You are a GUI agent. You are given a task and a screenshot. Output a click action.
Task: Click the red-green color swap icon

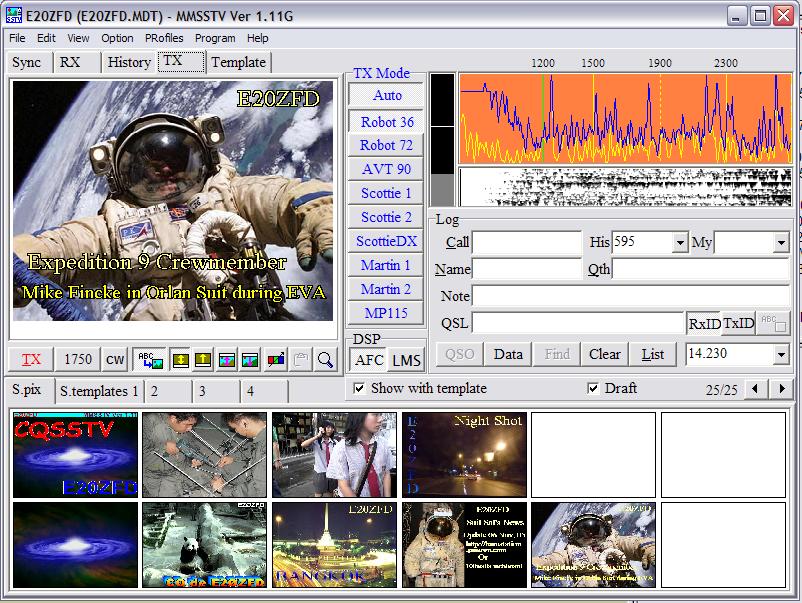click(275, 360)
